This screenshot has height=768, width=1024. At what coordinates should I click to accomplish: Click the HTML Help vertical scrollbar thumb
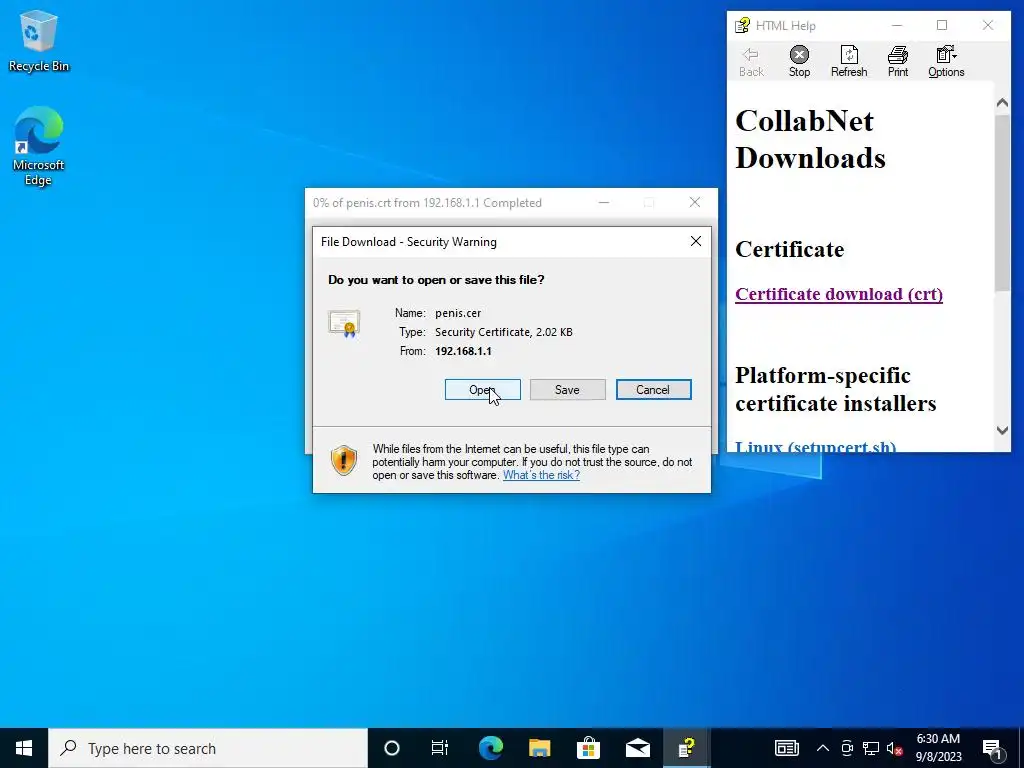click(1002, 202)
